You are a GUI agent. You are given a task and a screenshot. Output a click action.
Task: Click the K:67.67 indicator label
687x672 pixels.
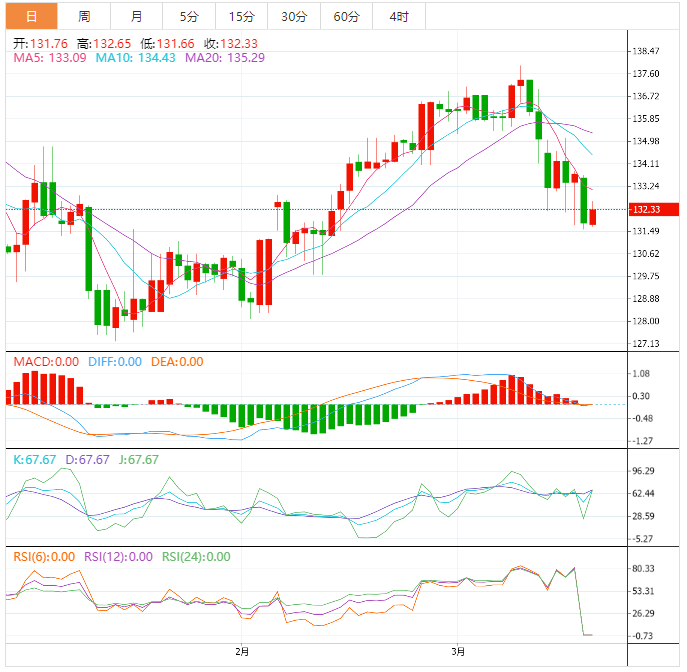(35, 460)
